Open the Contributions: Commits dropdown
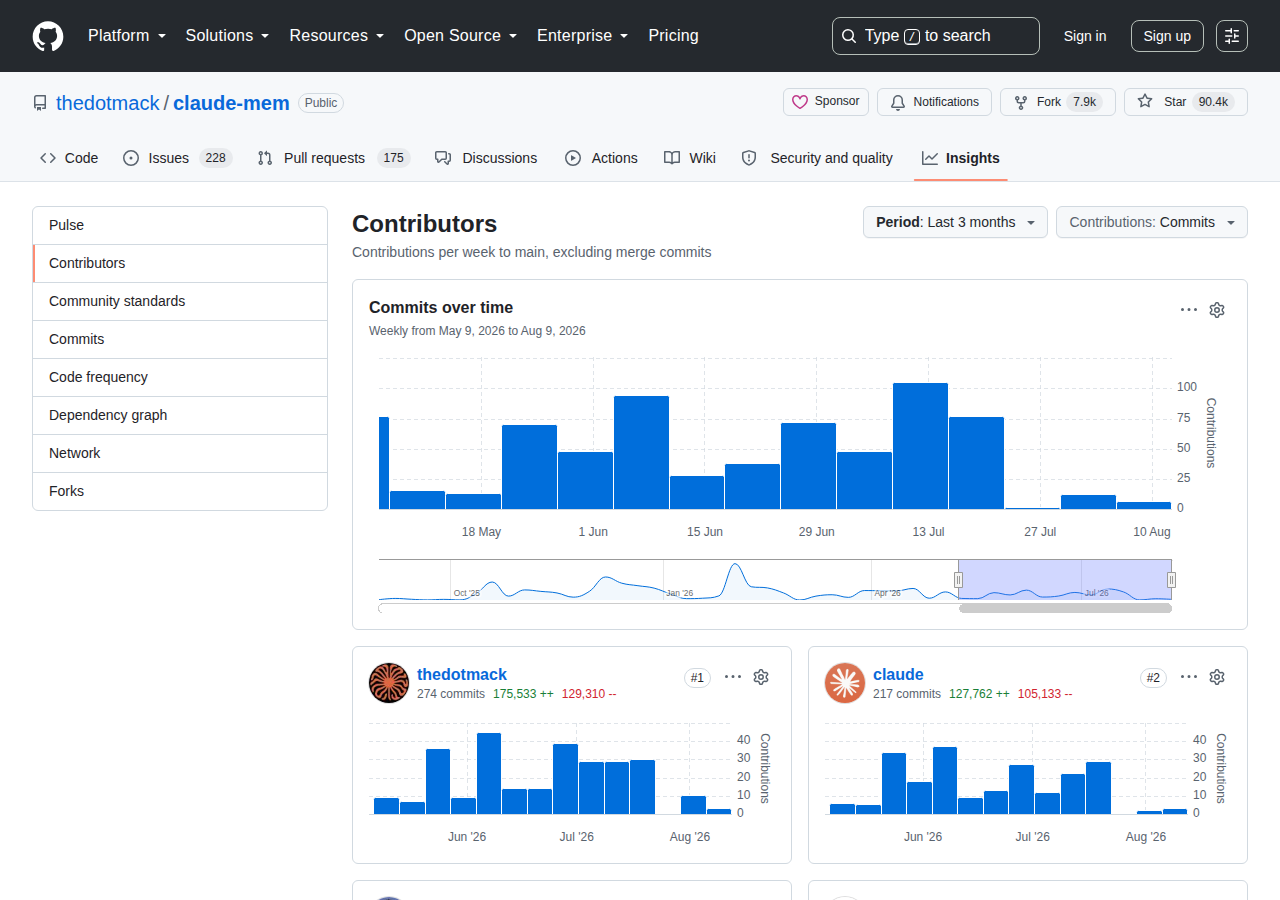Viewport: 1280px width, 900px height. [1152, 222]
